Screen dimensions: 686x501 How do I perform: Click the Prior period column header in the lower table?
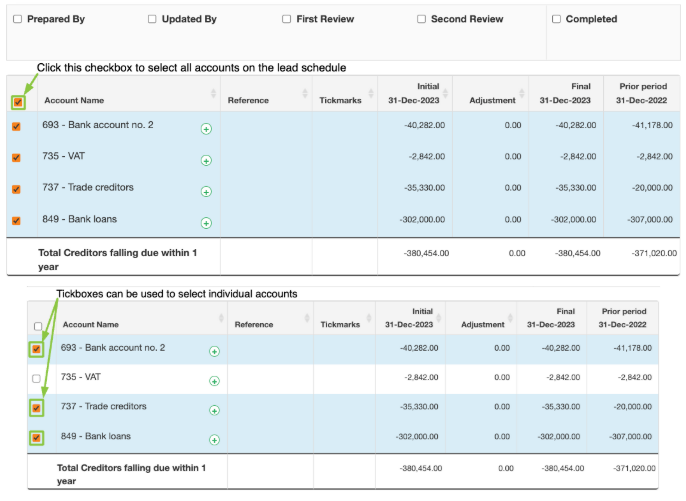coord(622,319)
